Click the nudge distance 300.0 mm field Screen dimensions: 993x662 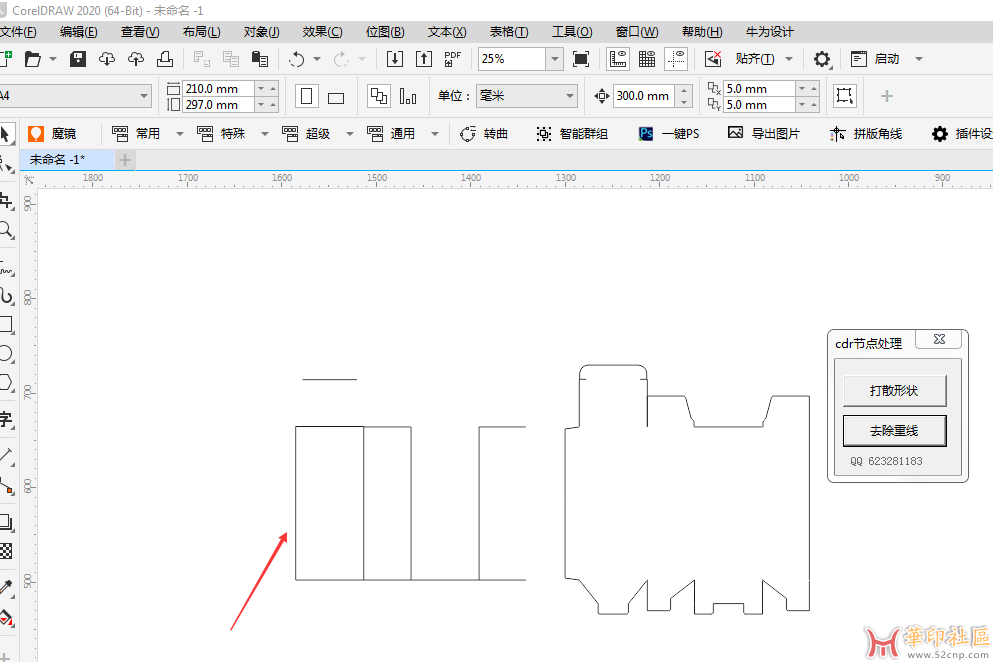(643, 97)
